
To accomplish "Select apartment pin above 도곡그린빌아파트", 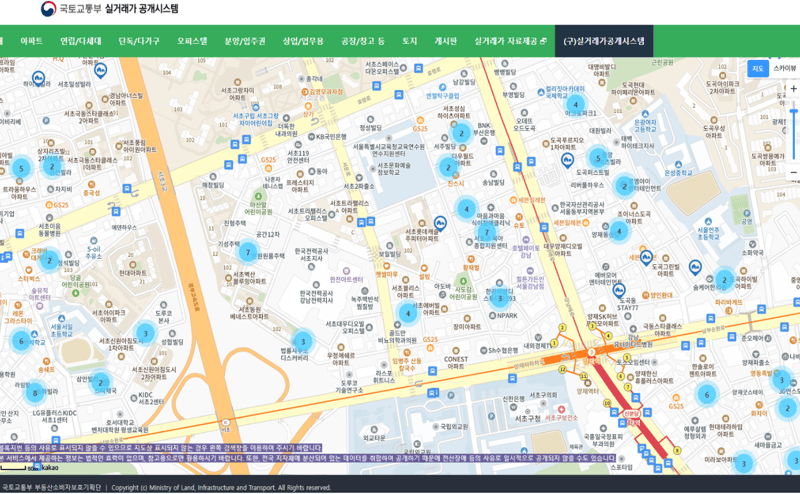I will (x=646, y=257).
